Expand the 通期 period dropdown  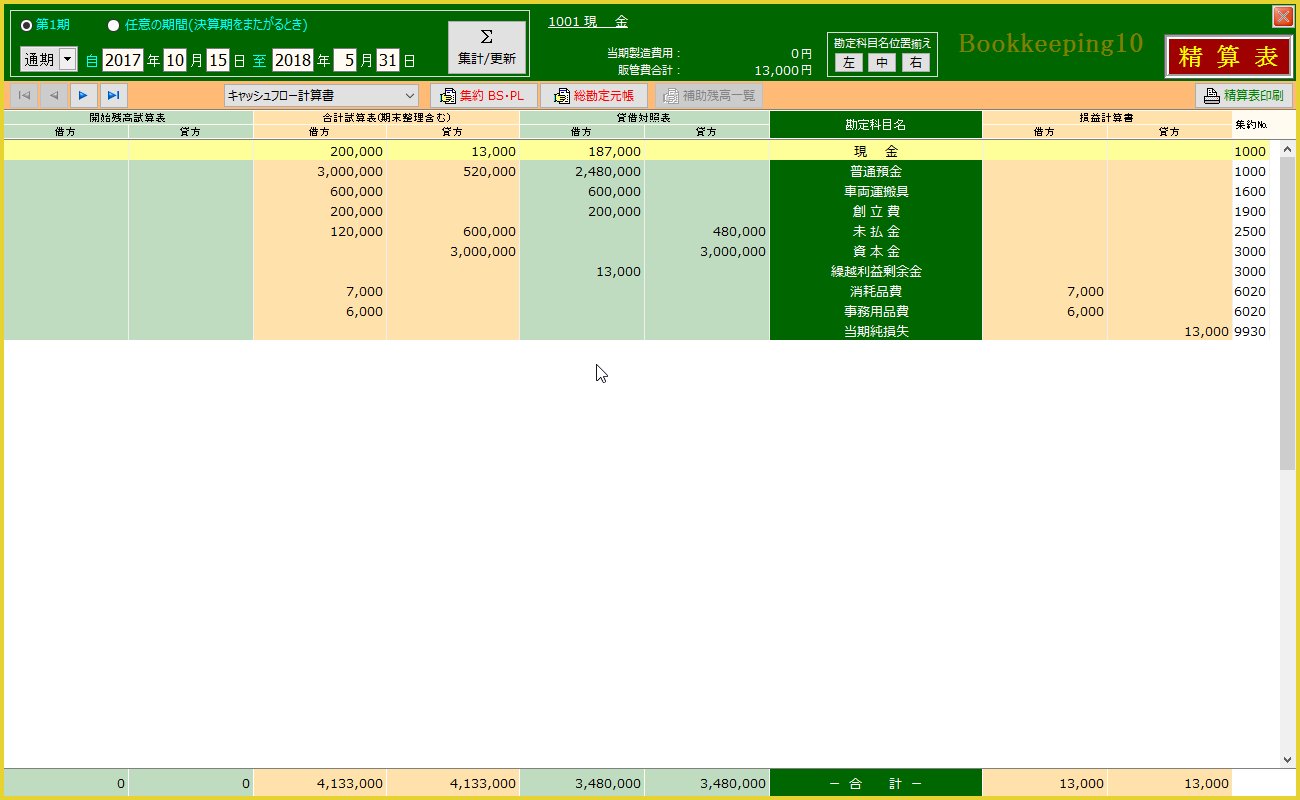click(67, 60)
